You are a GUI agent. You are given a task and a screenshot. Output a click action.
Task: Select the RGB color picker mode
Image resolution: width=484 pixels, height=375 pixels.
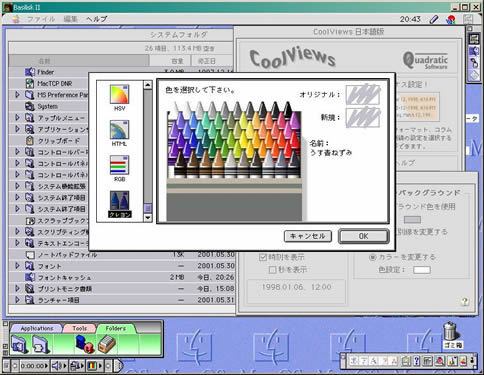pyautogui.click(x=119, y=168)
